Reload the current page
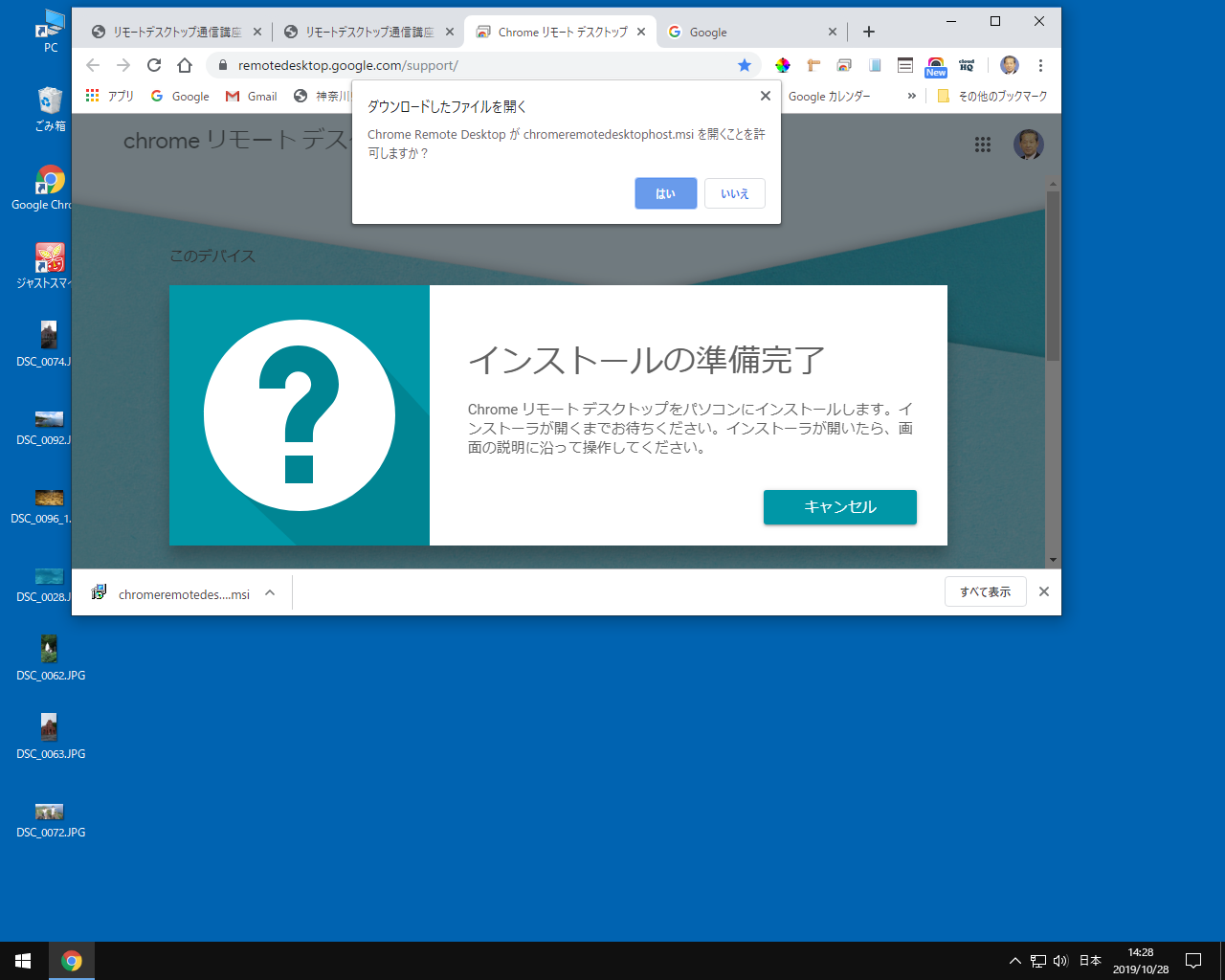This screenshot has height=980, width=1225. click(154, 65)
